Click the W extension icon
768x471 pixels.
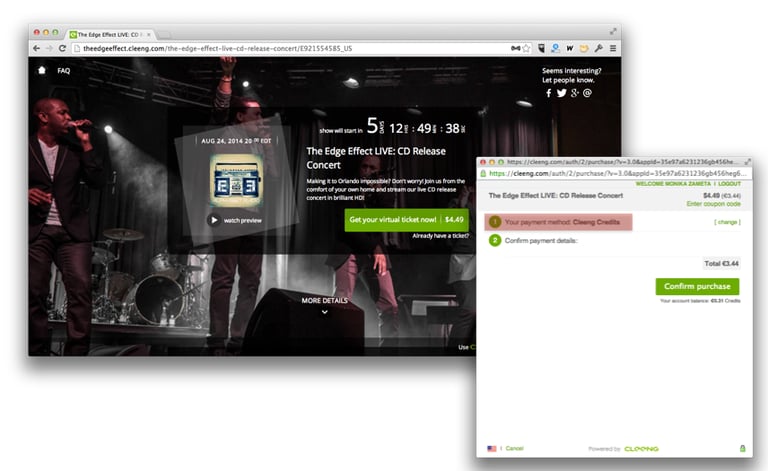[x=570, y=48]
